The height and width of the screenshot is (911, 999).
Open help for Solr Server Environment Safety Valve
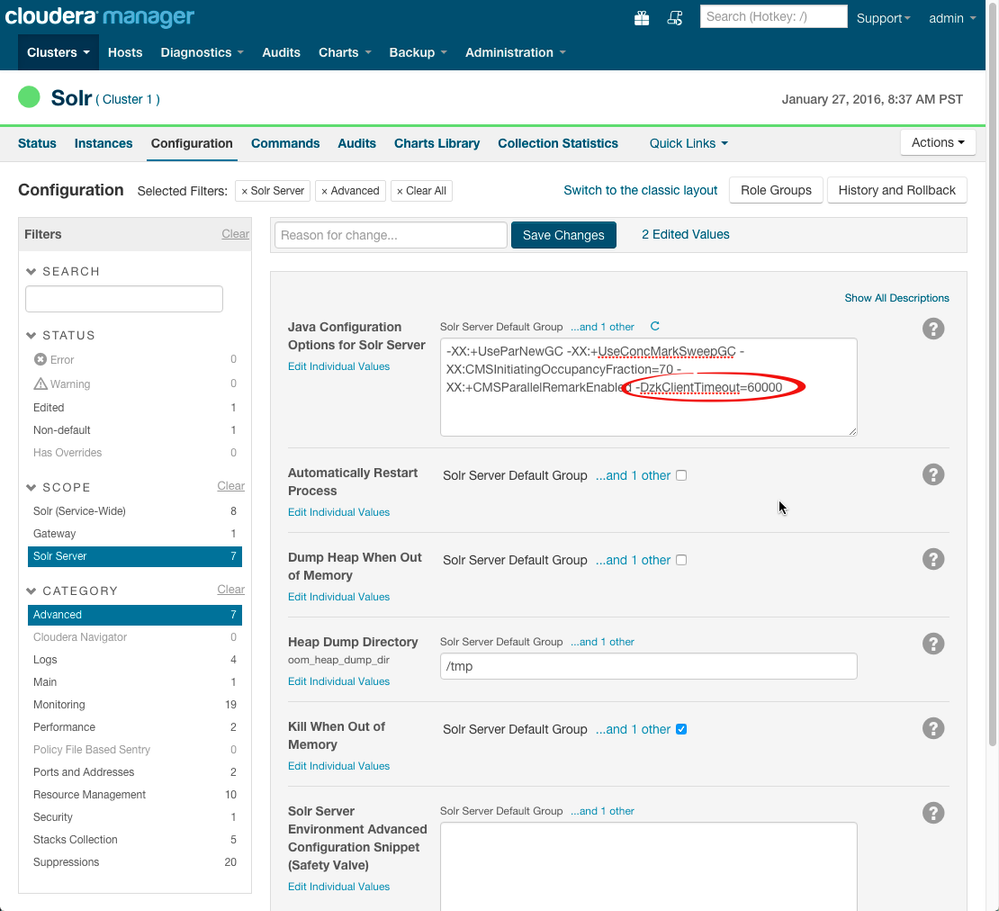933,813
